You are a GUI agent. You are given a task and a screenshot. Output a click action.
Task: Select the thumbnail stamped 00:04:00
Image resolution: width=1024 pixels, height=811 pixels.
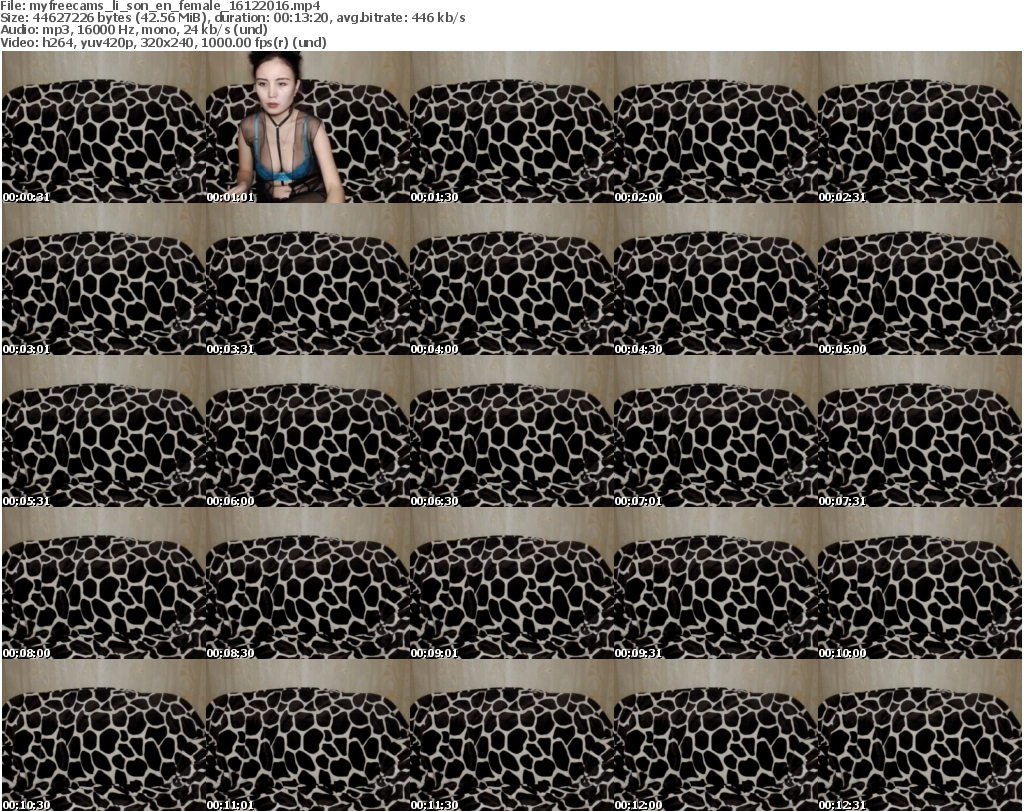click(x=511, y=279)
